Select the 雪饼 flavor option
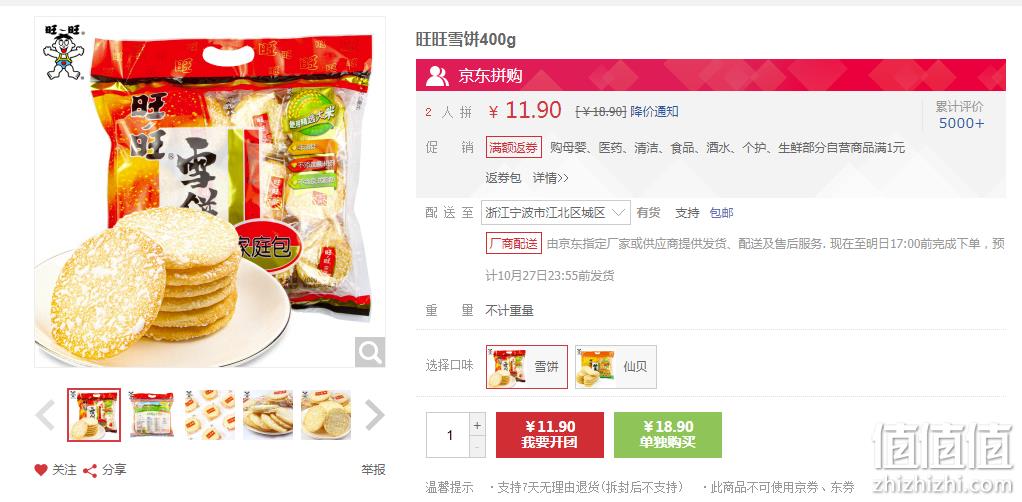 [527, 367]
